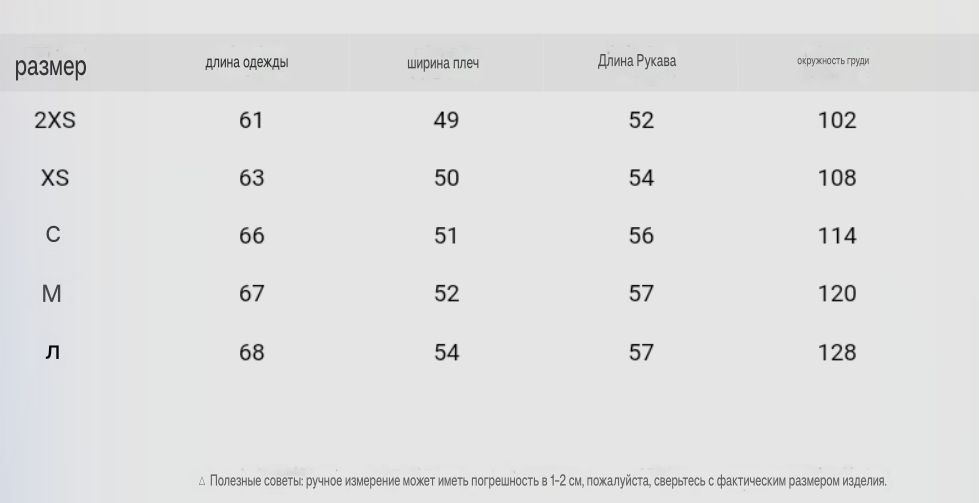The width and height of the screenshot is (979, 503).
Task: Select shoulder width value 49 for 2XS
Action: 446,120
